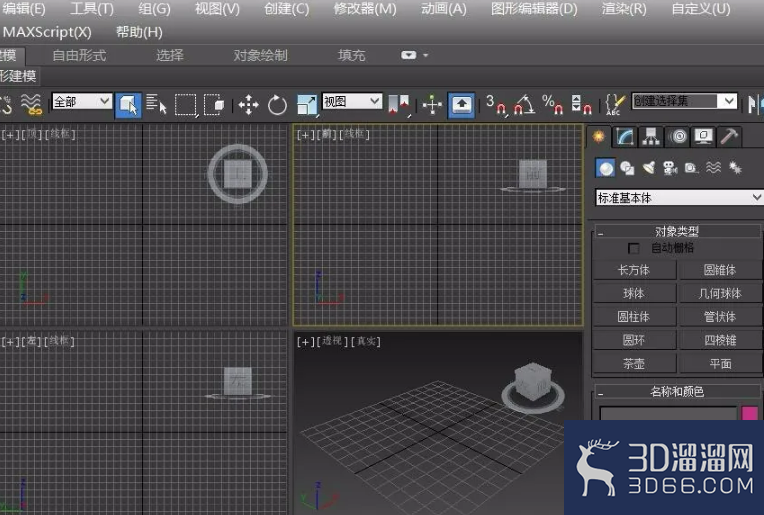This screenshot has height=515, width=764.
Task: Toggle keyboard shortcut override button
Action: click(x=461, y=104)
